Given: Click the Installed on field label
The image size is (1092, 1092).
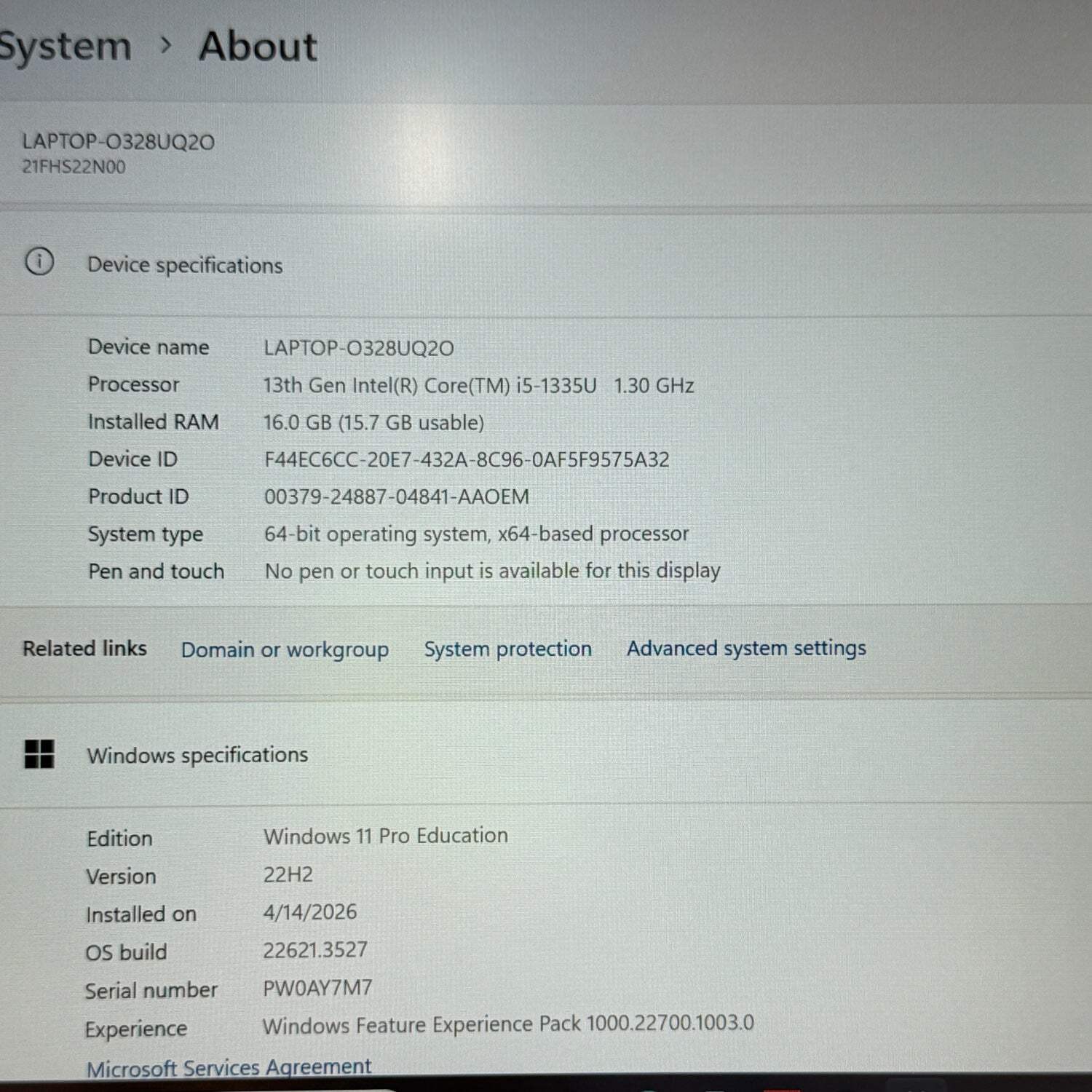Looking at the screenshot, I should tap(141, 914).
